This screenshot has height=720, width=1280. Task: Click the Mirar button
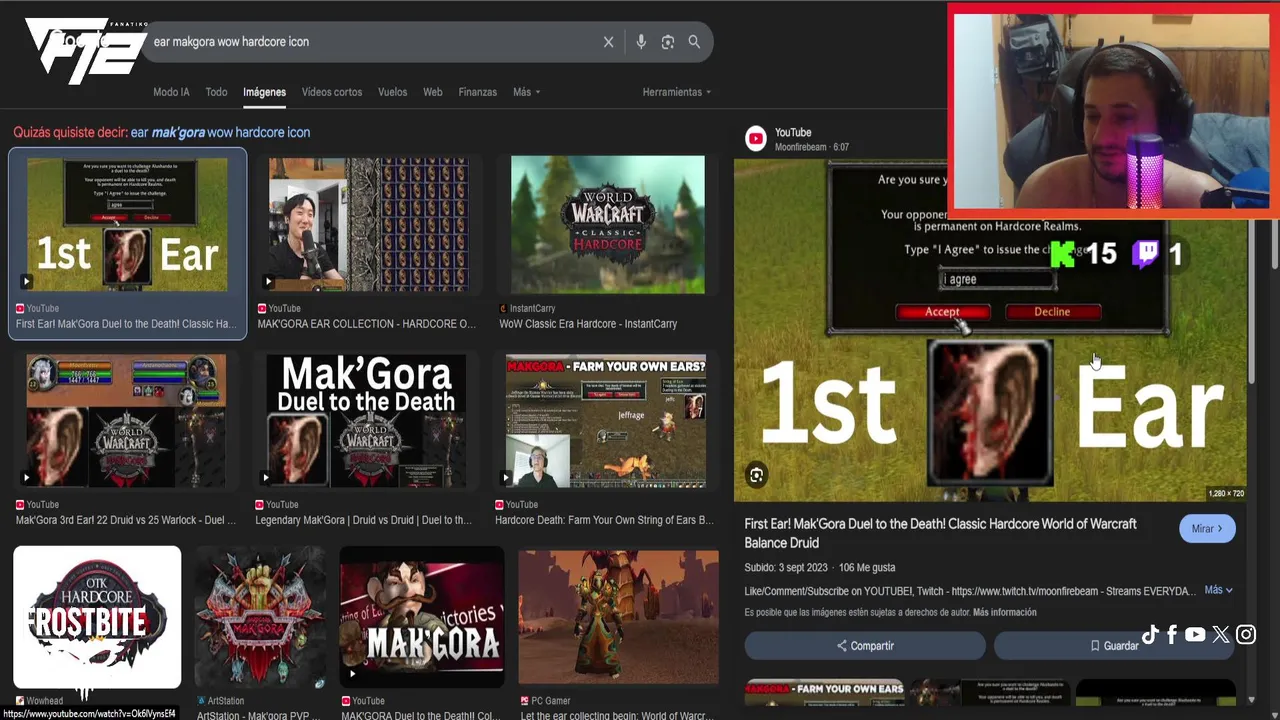[x=1207, y=529]
